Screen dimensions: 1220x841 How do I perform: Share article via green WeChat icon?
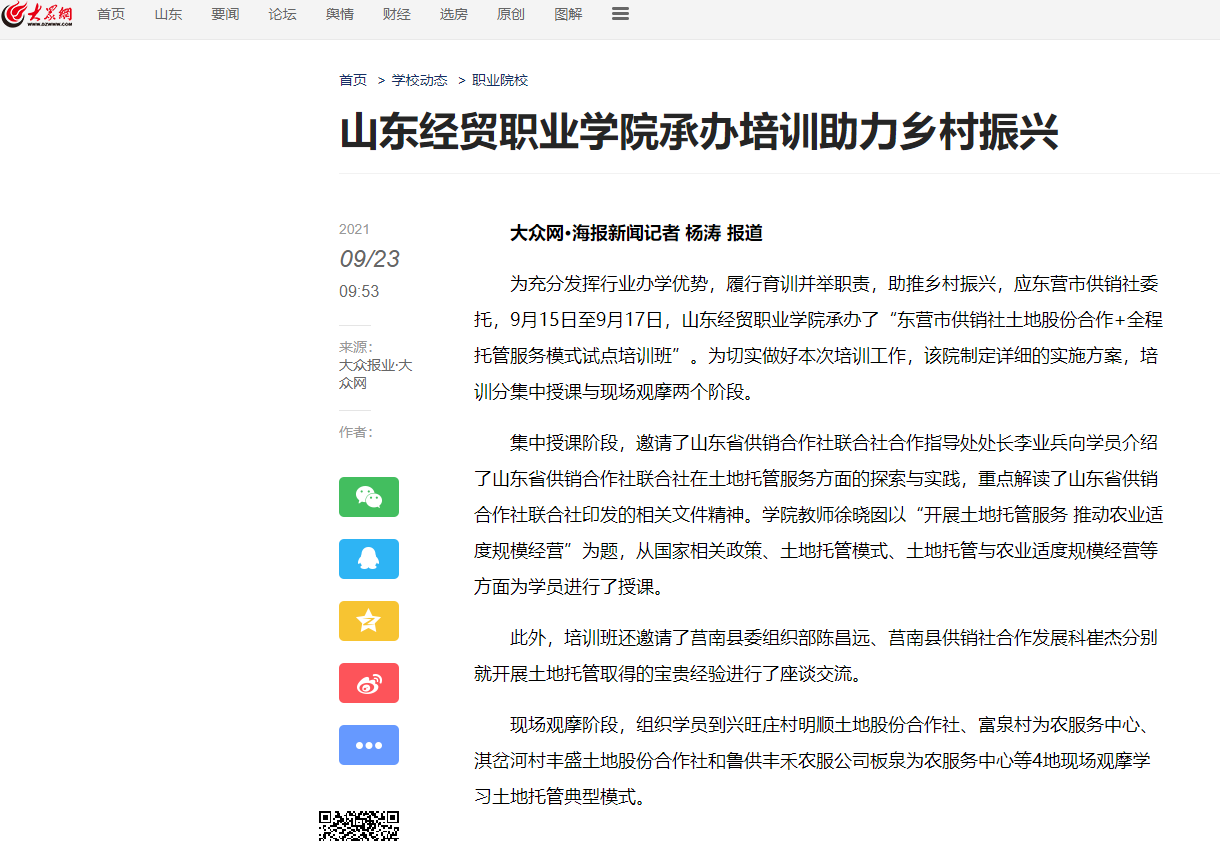tap(369, 497)
